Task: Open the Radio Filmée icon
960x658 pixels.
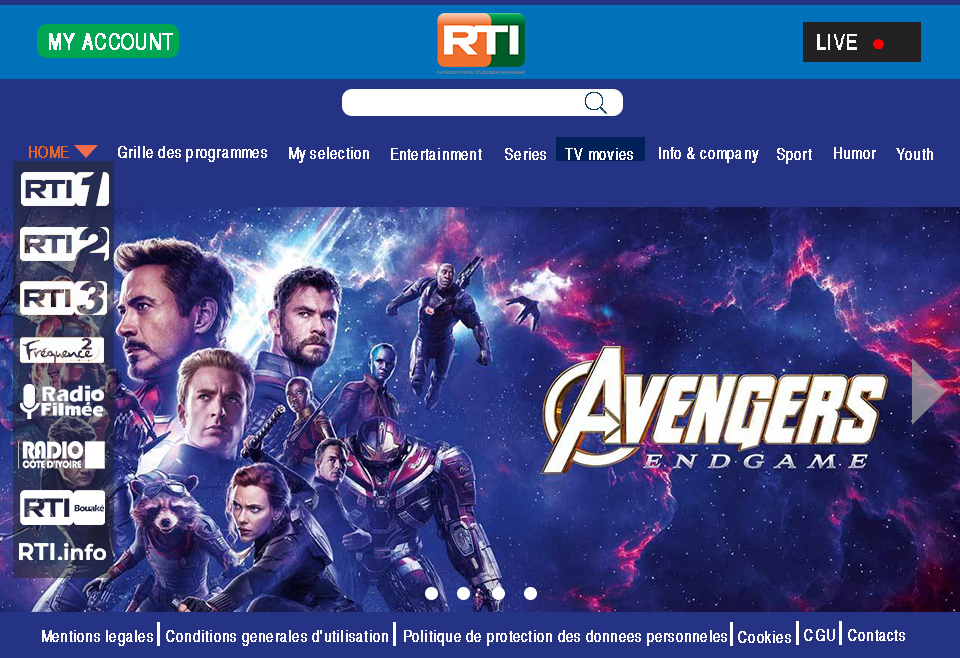Action: (x=62, y=401)
